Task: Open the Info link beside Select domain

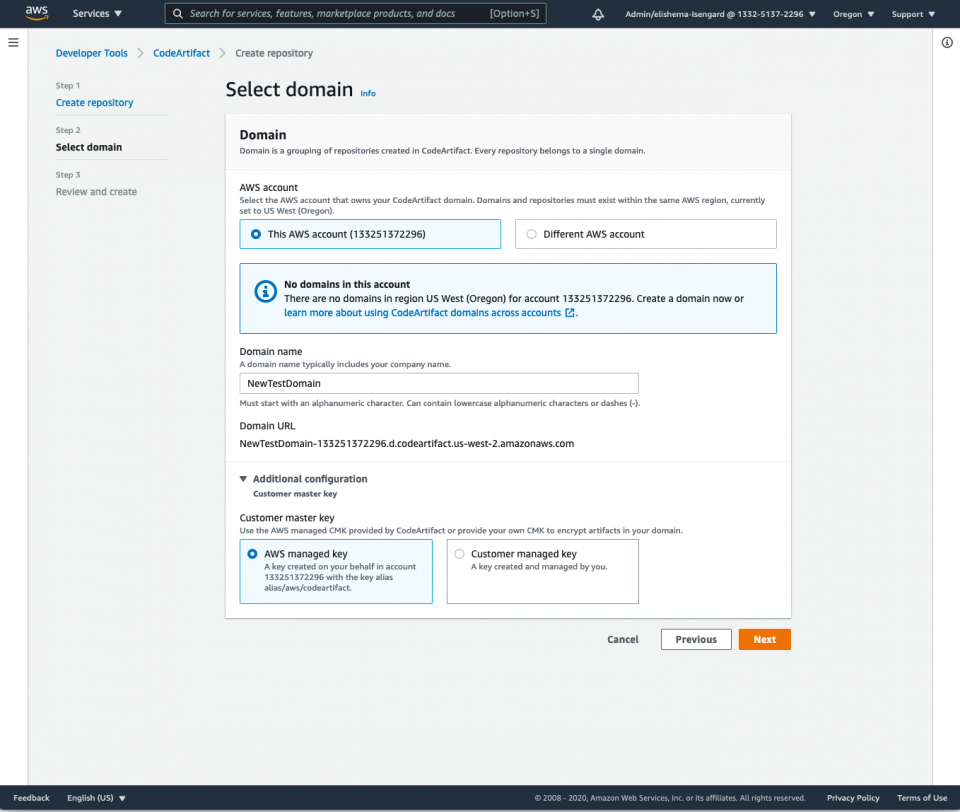Action: 368,94
